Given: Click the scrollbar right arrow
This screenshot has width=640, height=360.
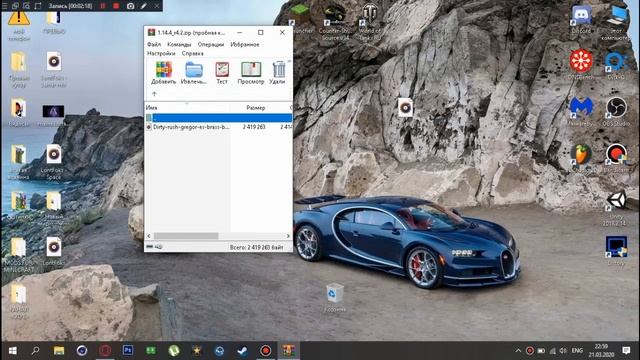Looking at the screenshot, I should click(288, 236).
